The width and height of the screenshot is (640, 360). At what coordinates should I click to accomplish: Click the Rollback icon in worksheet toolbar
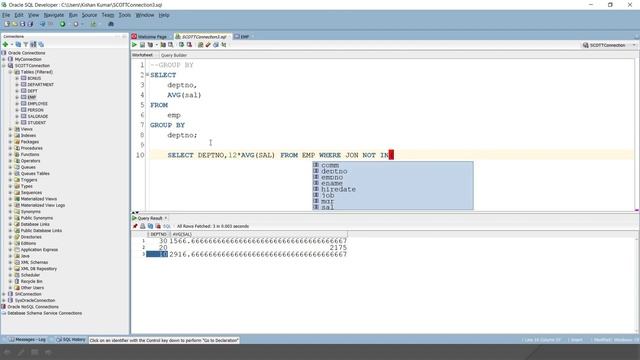189,45
